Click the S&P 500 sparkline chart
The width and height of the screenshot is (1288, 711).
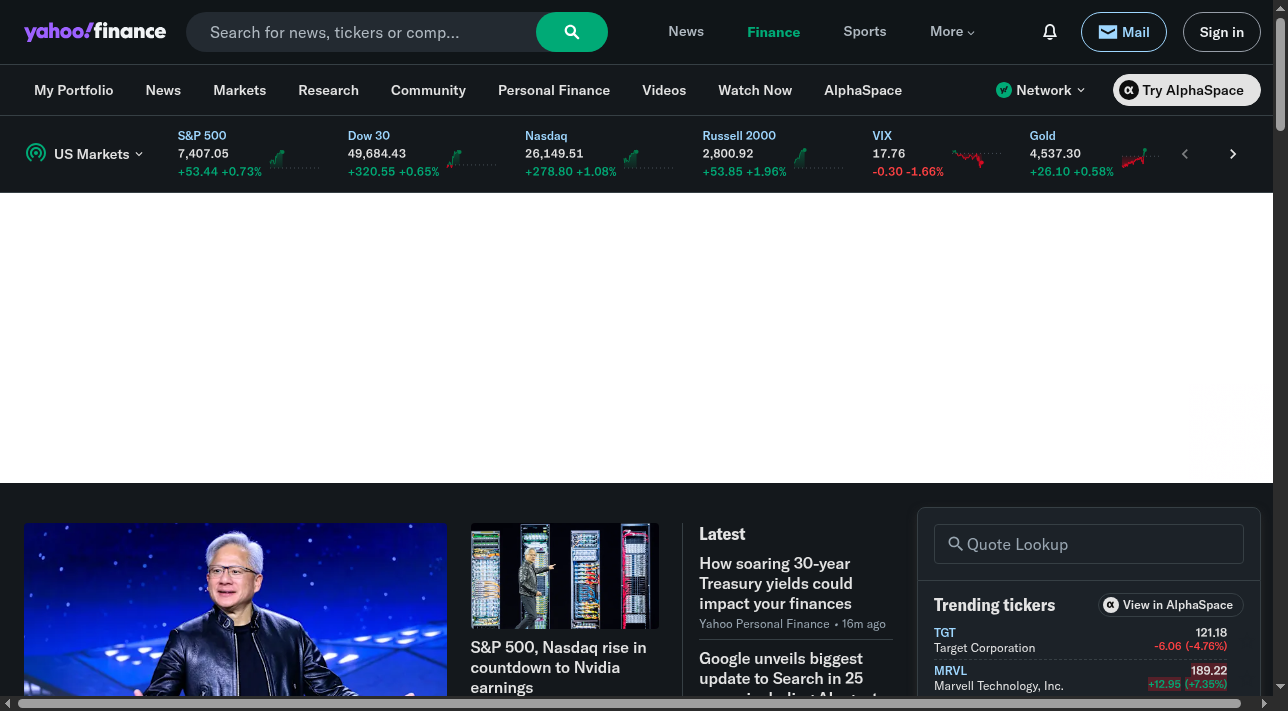point(294,158)
